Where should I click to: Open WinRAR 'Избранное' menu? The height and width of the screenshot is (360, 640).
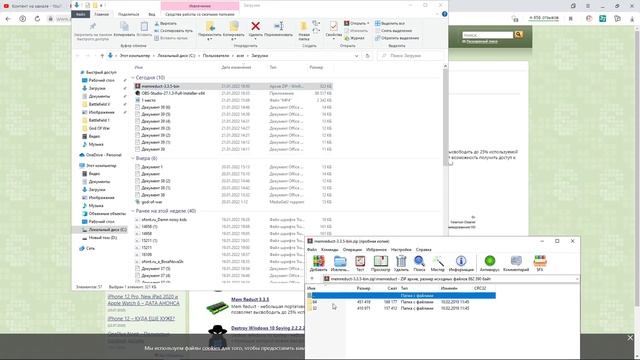(x=376, y=249)
